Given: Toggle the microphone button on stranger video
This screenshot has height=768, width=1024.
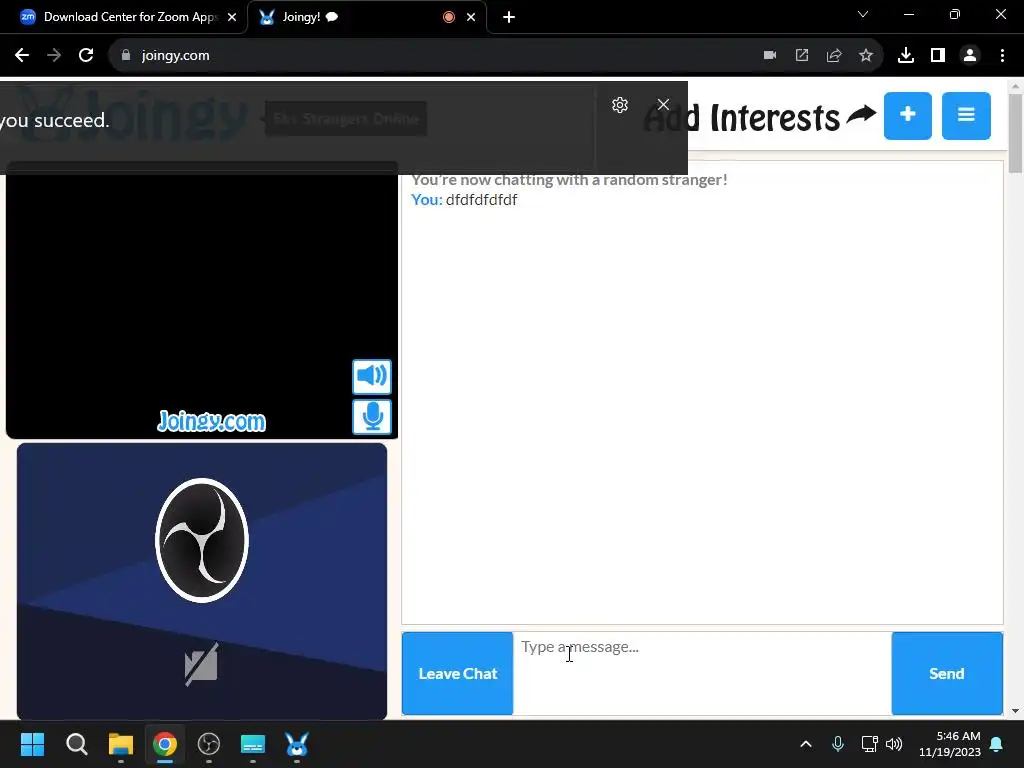Looking at the screenshot, I should (372, 417).
